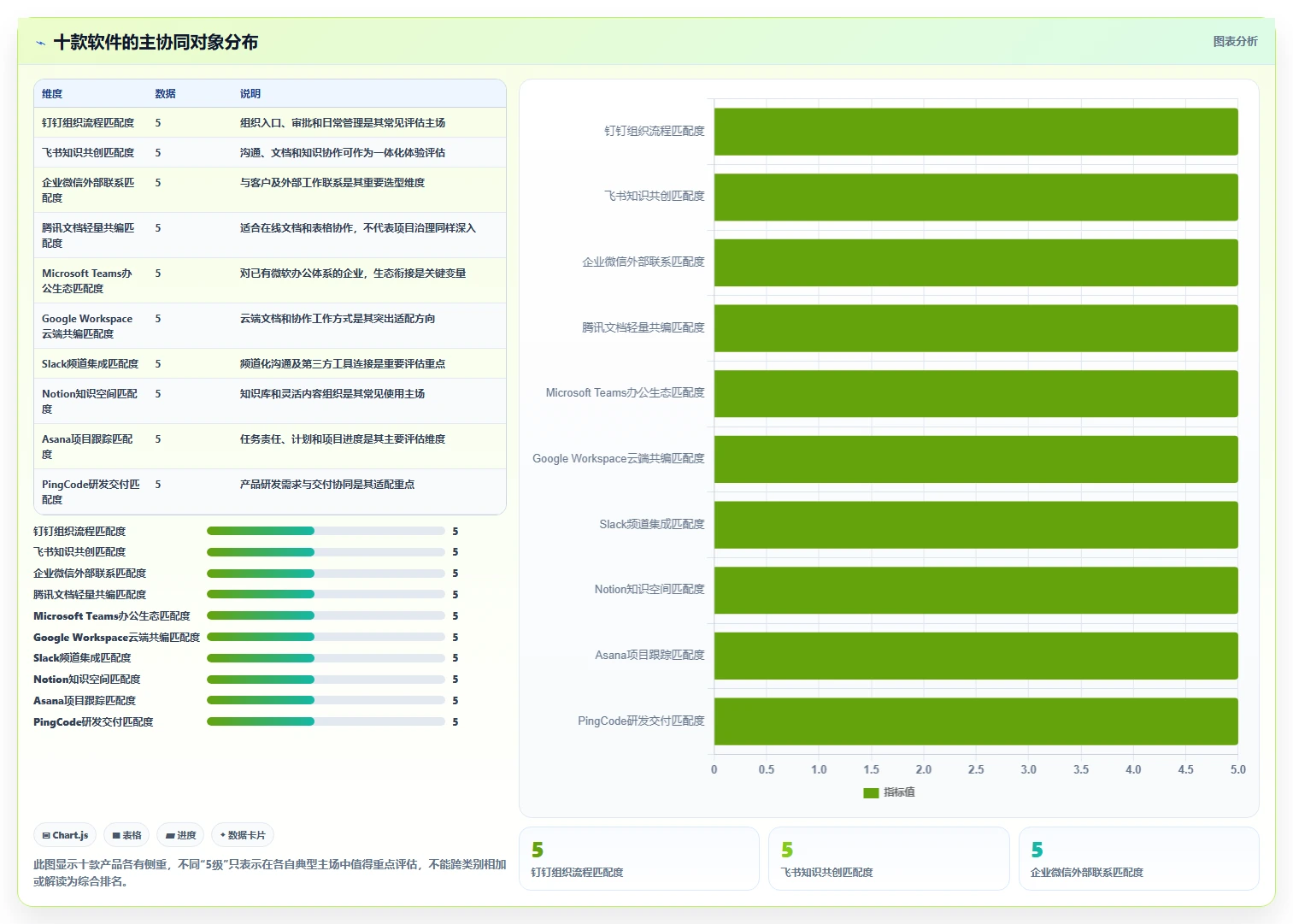Click the 钉钉组织流程匹配度 progress bar
Viewport: 1293px width, 924px height.
[326, 531]
